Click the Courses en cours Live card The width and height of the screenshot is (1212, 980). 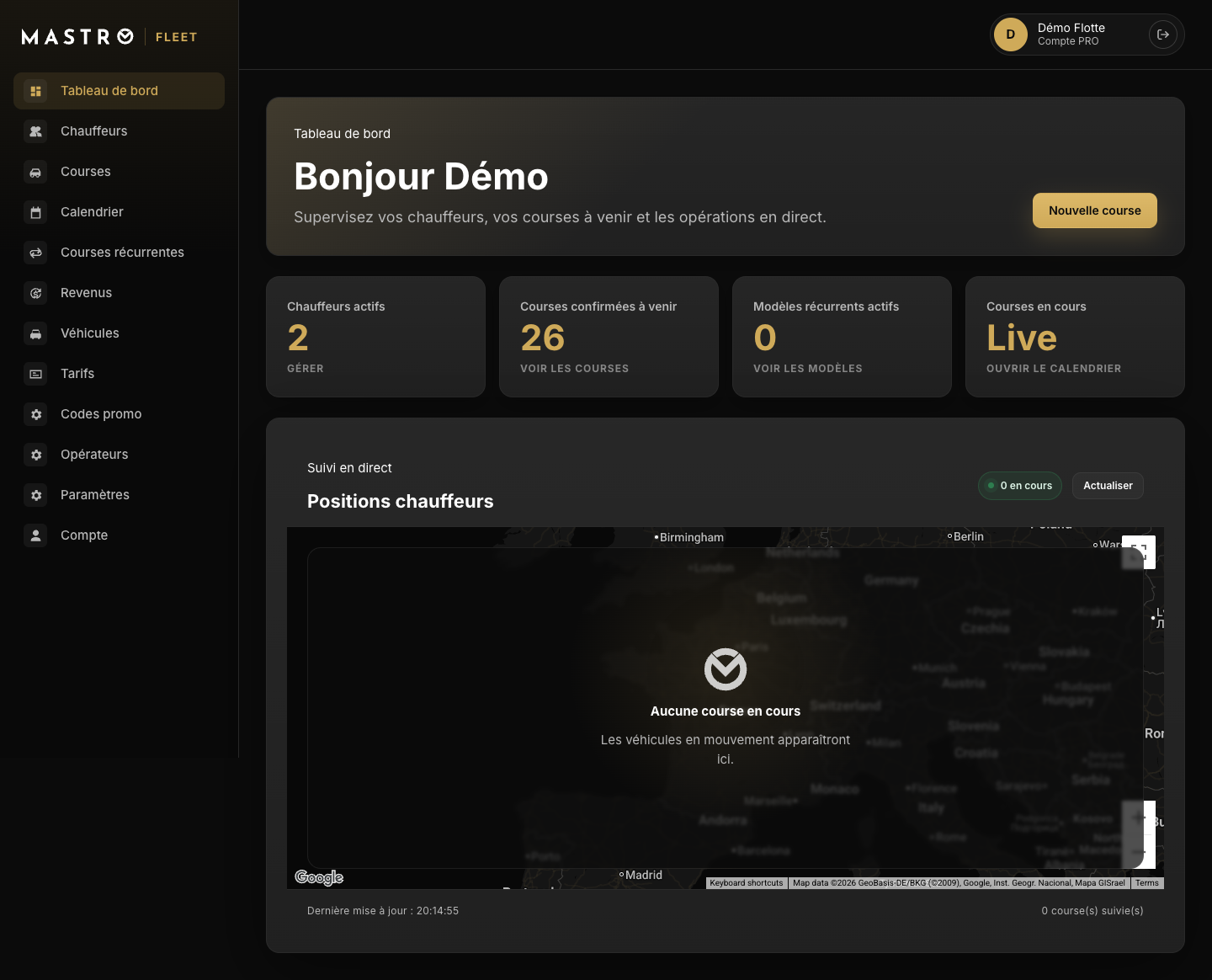[x=1075, y=337]
